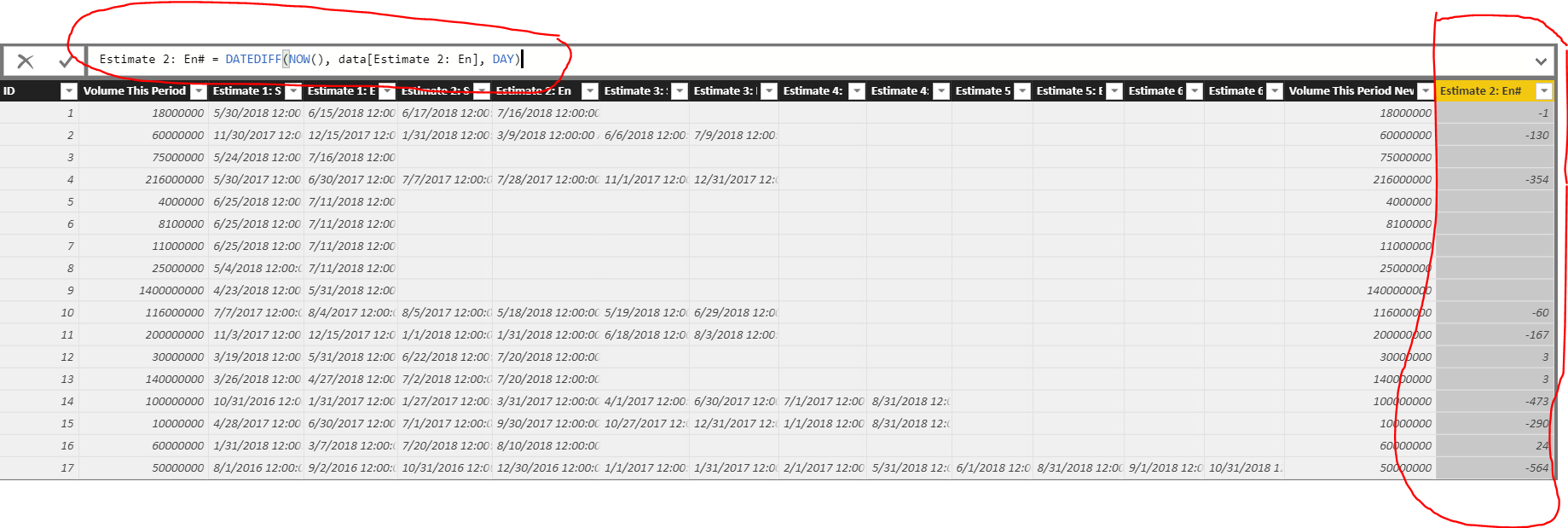The image size is (1568, 528).
Task: Click the 7/1/2017 cell in row 14
Action: click(823, 402)
